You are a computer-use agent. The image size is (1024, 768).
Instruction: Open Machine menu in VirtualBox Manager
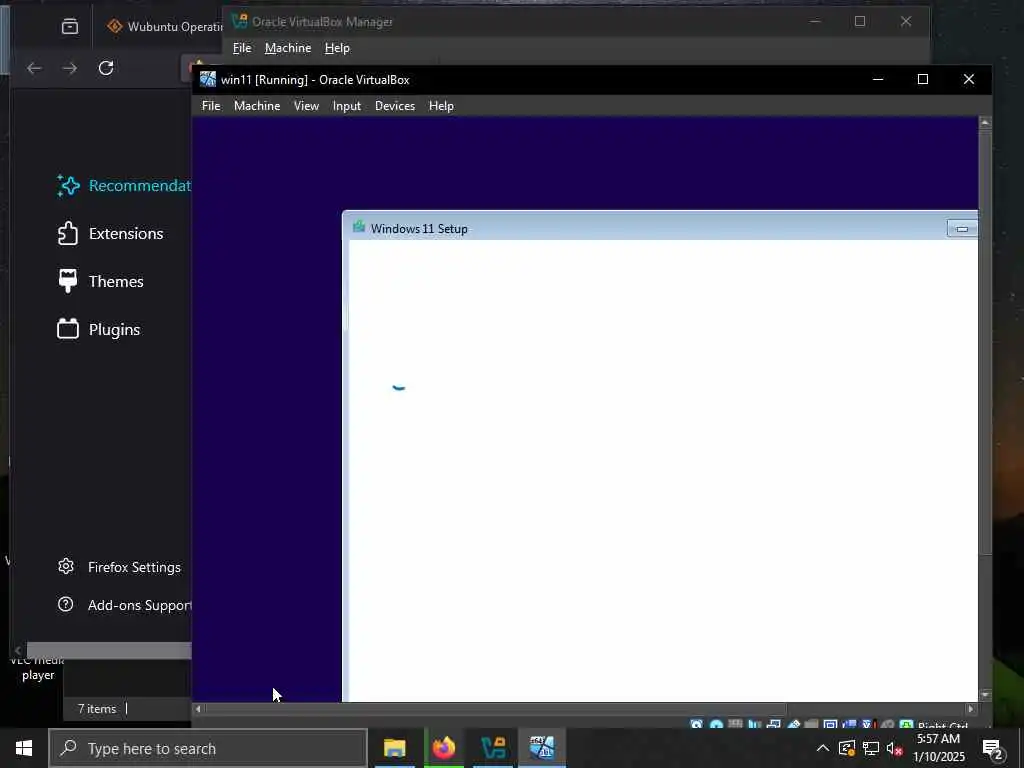pos(288,48)
